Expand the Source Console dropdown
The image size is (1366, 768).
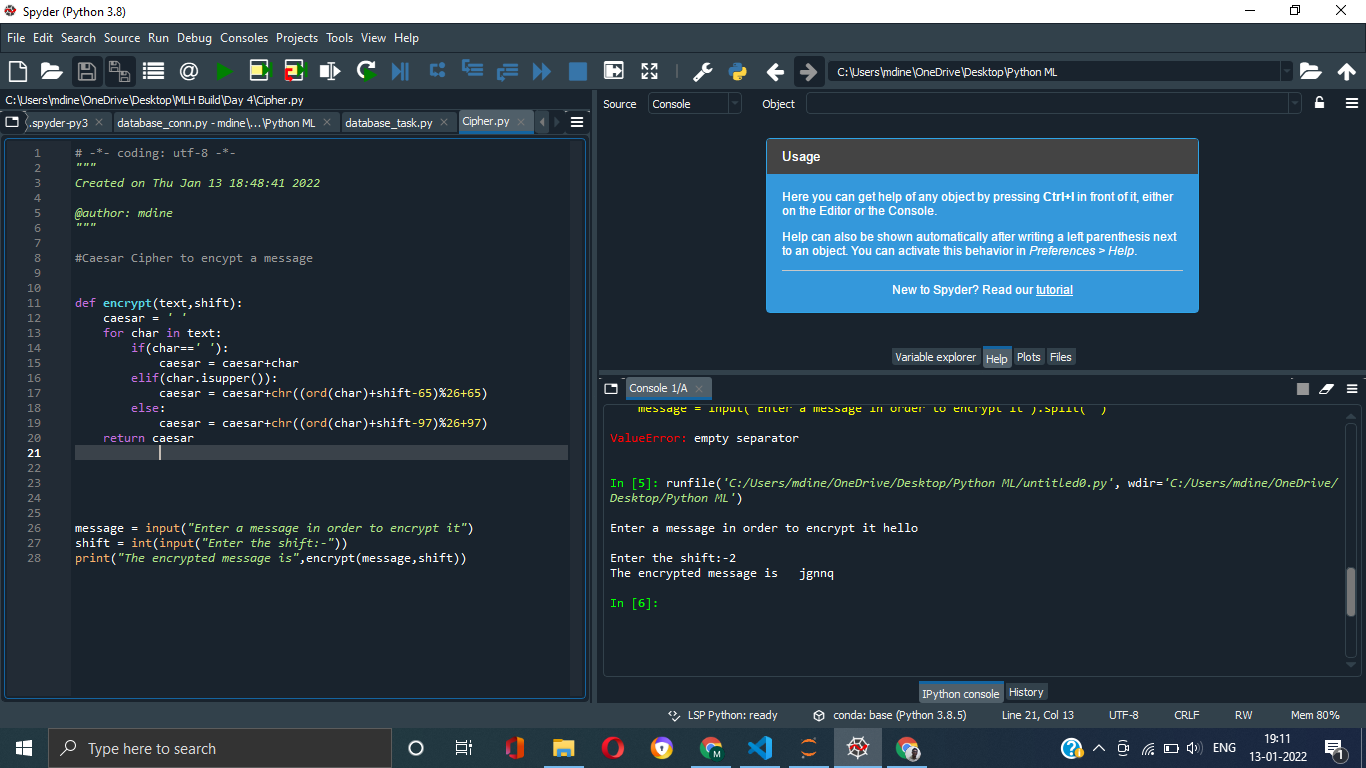point(695,103)
